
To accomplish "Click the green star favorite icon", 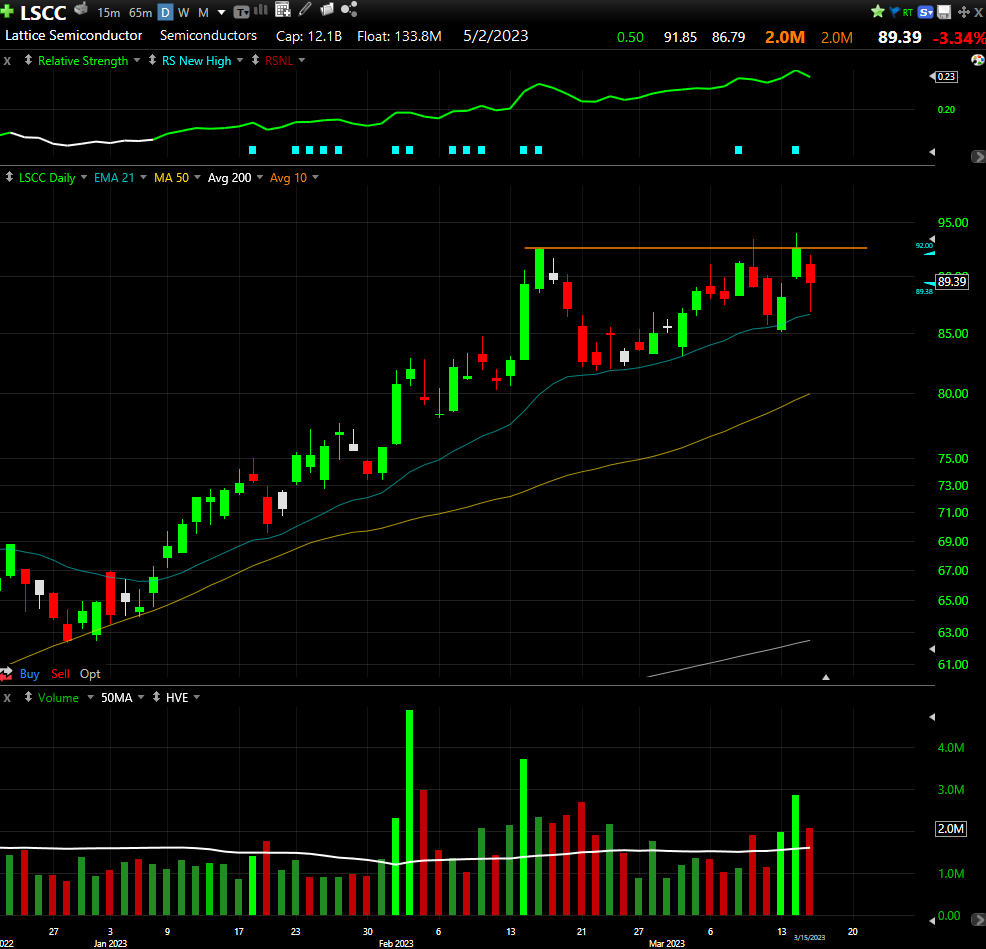I will point(878,11).
